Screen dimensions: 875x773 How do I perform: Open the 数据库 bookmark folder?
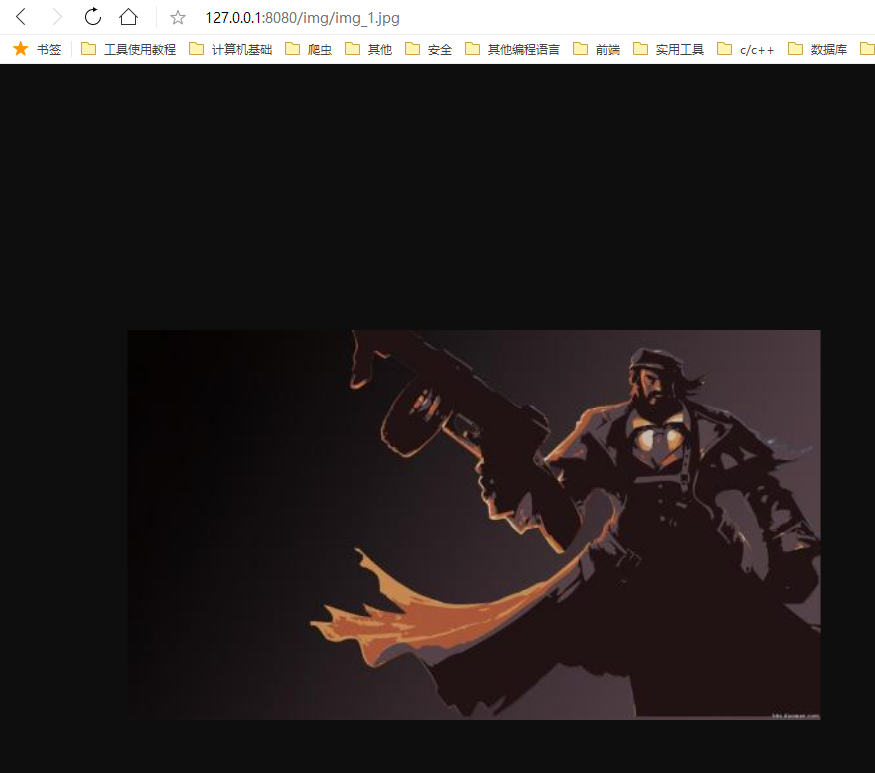818,49
